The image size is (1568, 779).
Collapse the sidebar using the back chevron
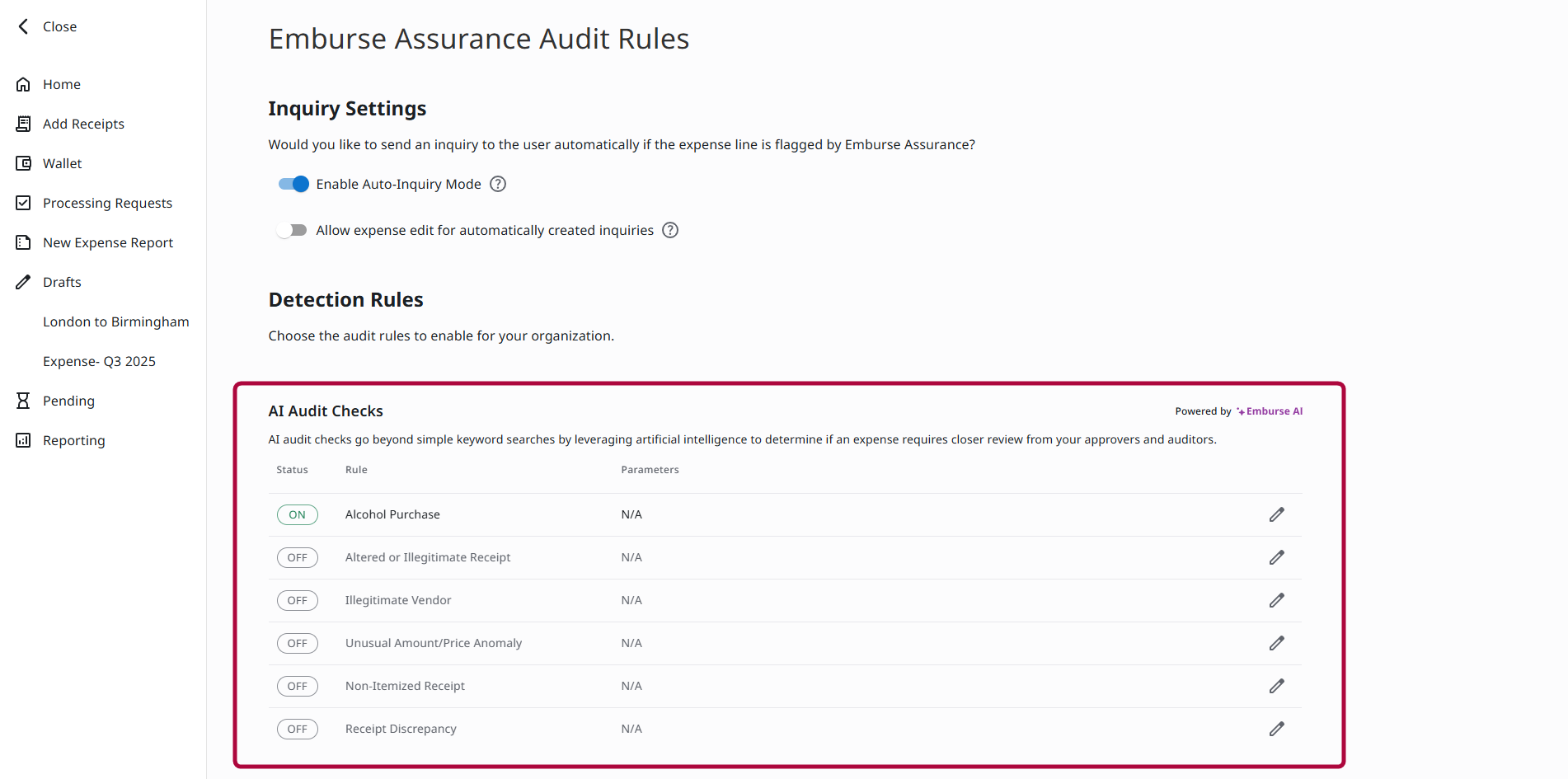click(x=24, y=26)
